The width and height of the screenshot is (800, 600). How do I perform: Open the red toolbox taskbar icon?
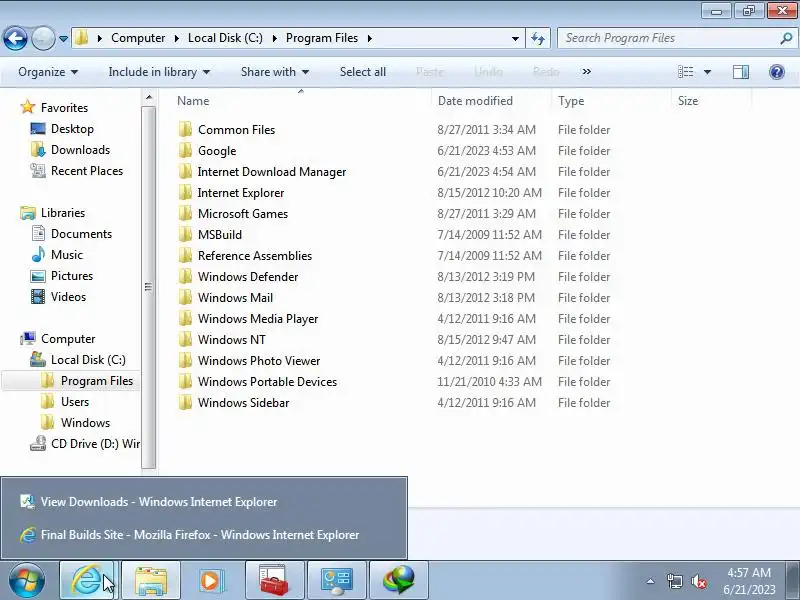pos(274,581)
